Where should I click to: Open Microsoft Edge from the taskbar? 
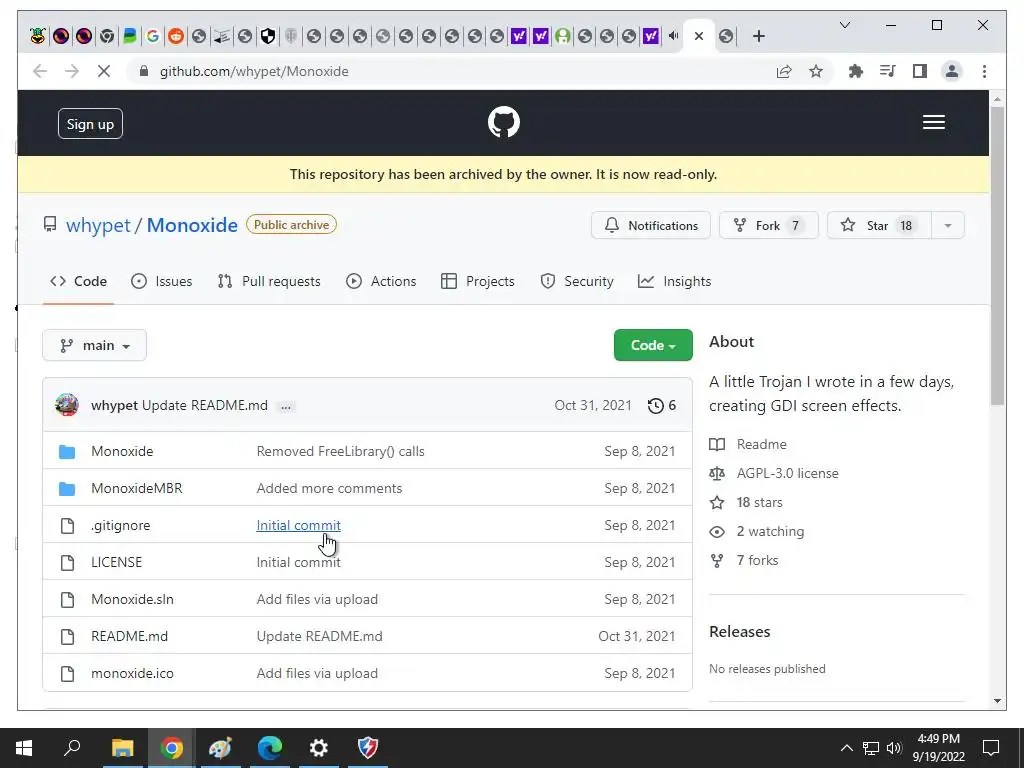(269, 748)
